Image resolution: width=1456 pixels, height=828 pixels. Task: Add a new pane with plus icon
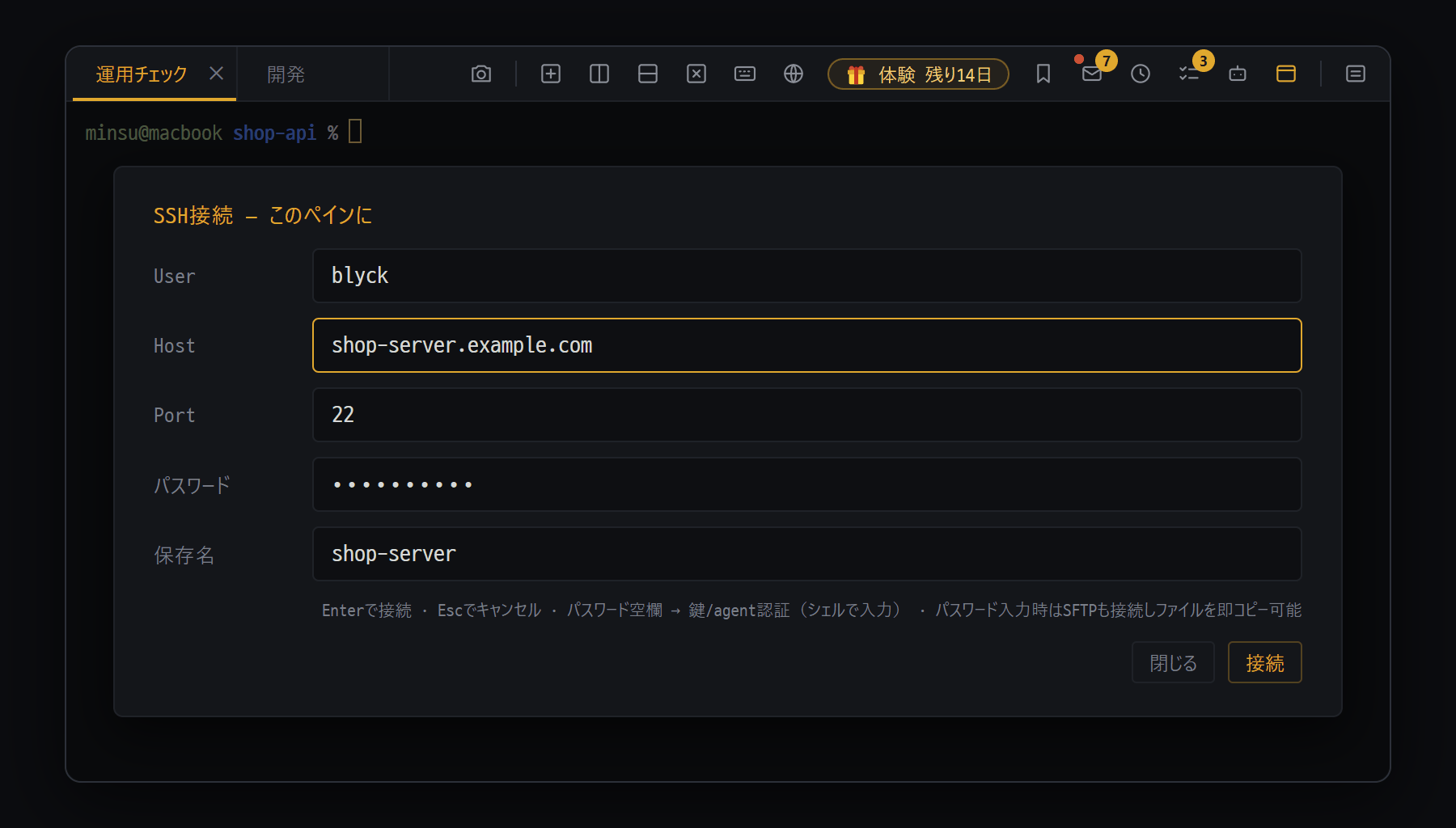pos(551,74)
